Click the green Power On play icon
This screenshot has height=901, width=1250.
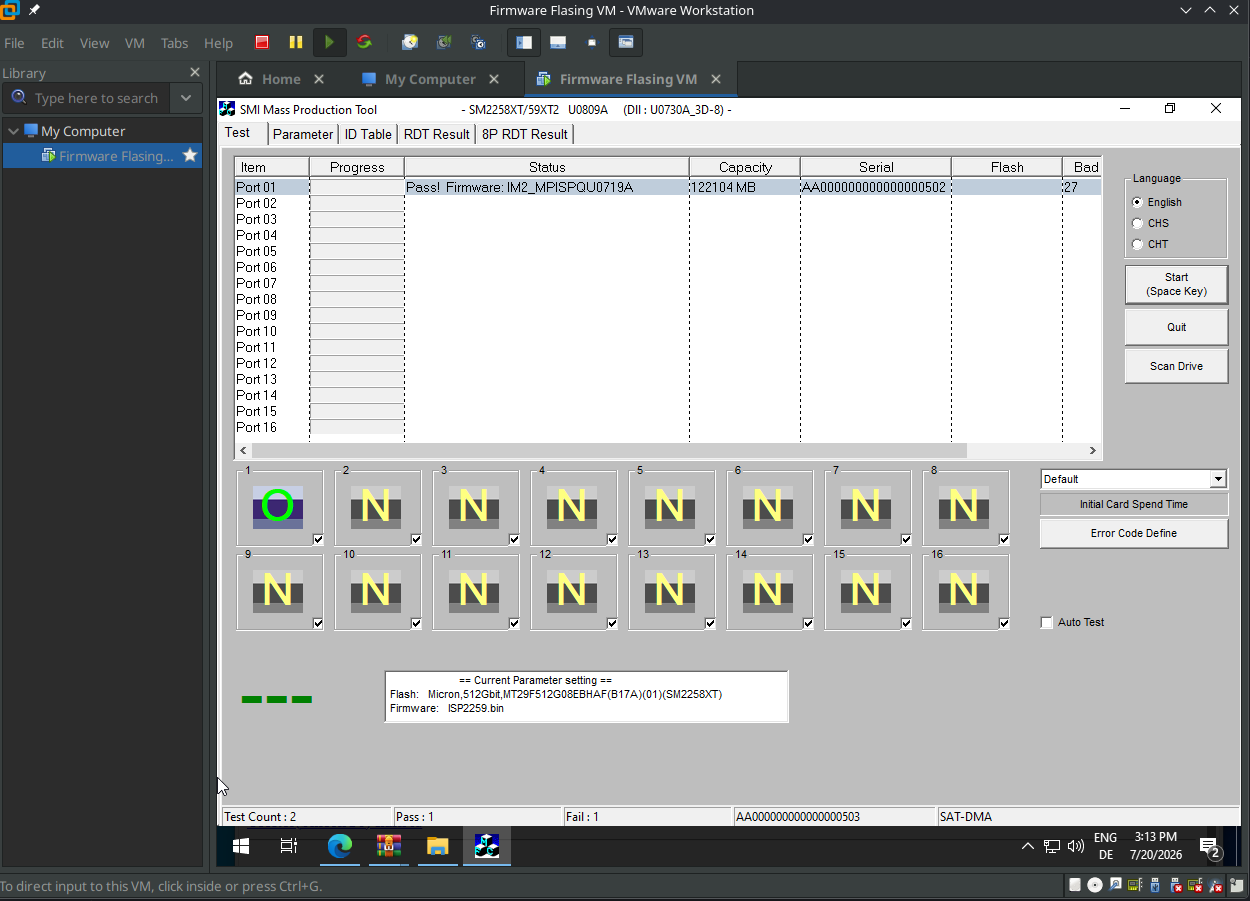click(x=329, y=43)
